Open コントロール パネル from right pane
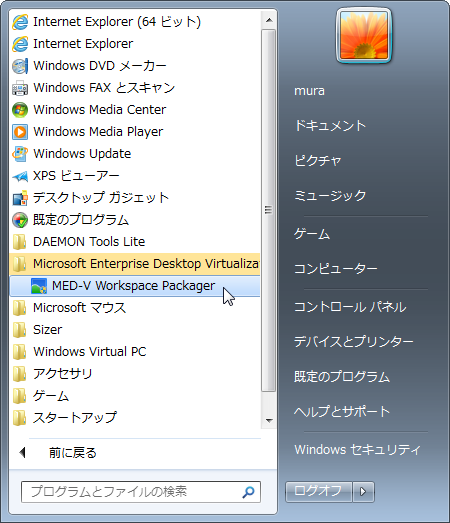The width and height of the screenshot is (450, 523). tap(350, 307)
